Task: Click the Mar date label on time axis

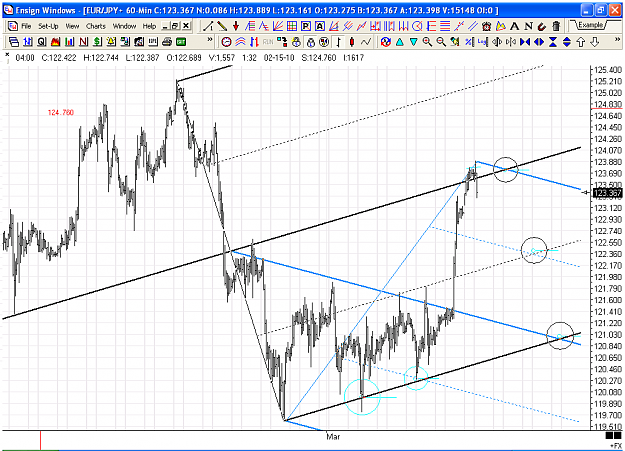Action: [x=333, y=437]
